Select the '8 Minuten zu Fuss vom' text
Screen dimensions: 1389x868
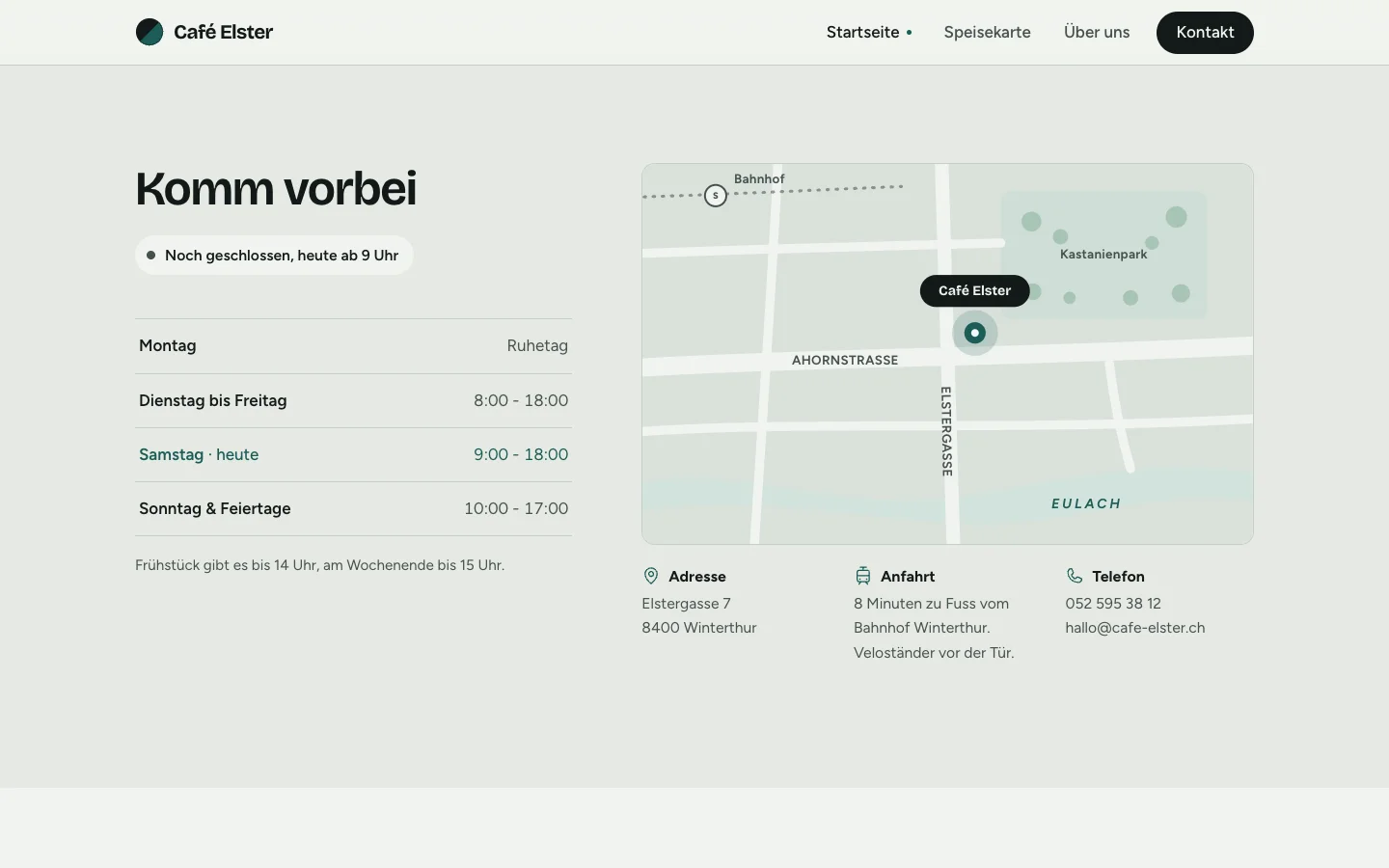932,604
